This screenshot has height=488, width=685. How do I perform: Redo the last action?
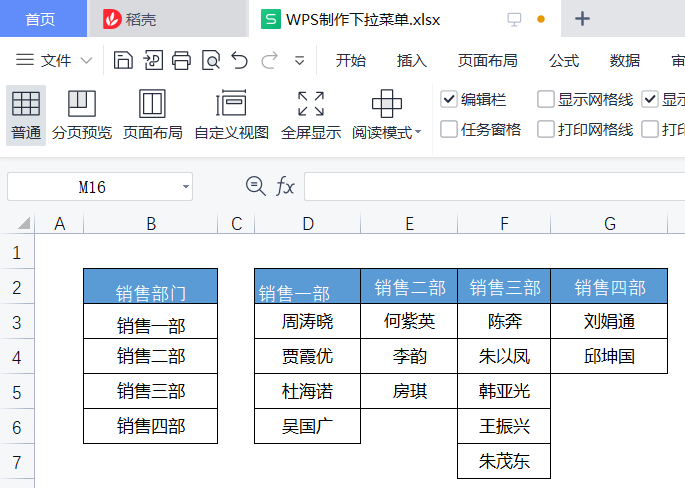coord(270,60)
